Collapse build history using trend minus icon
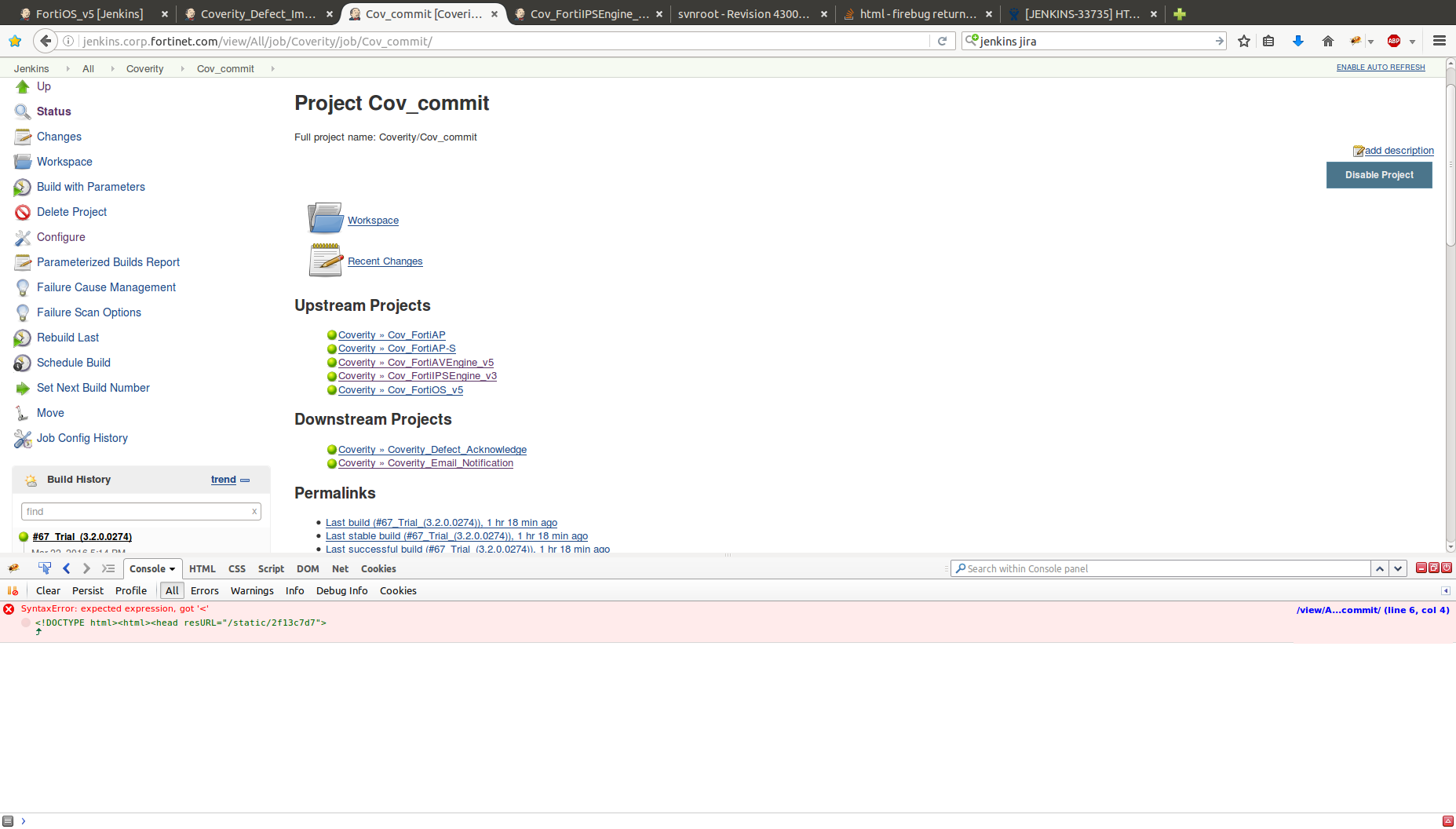This screenshot has height=829, width=1456. (x=245, y=480)
